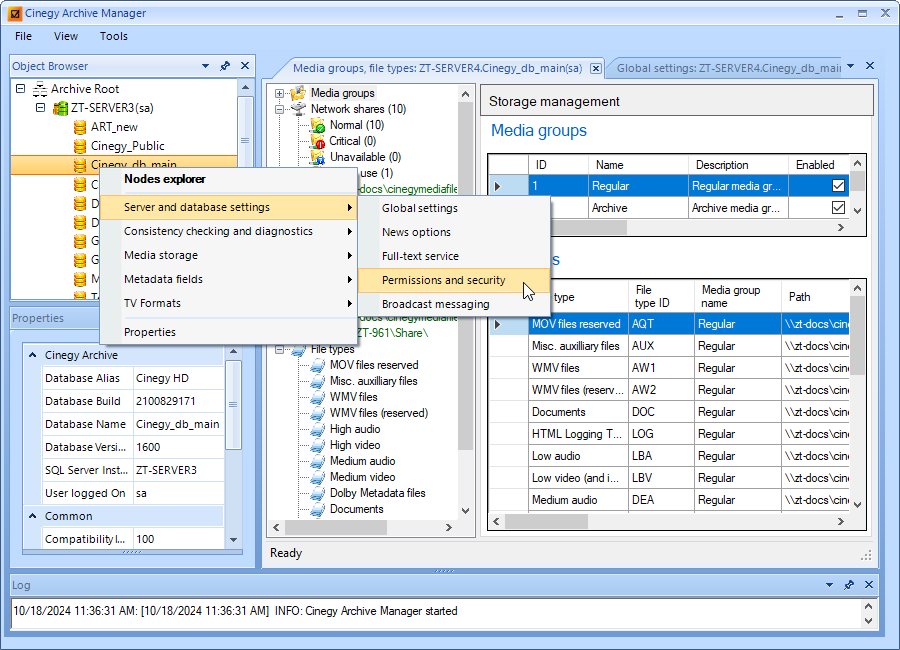
Task: Click the File types node icon
Action: pos(298,350)
